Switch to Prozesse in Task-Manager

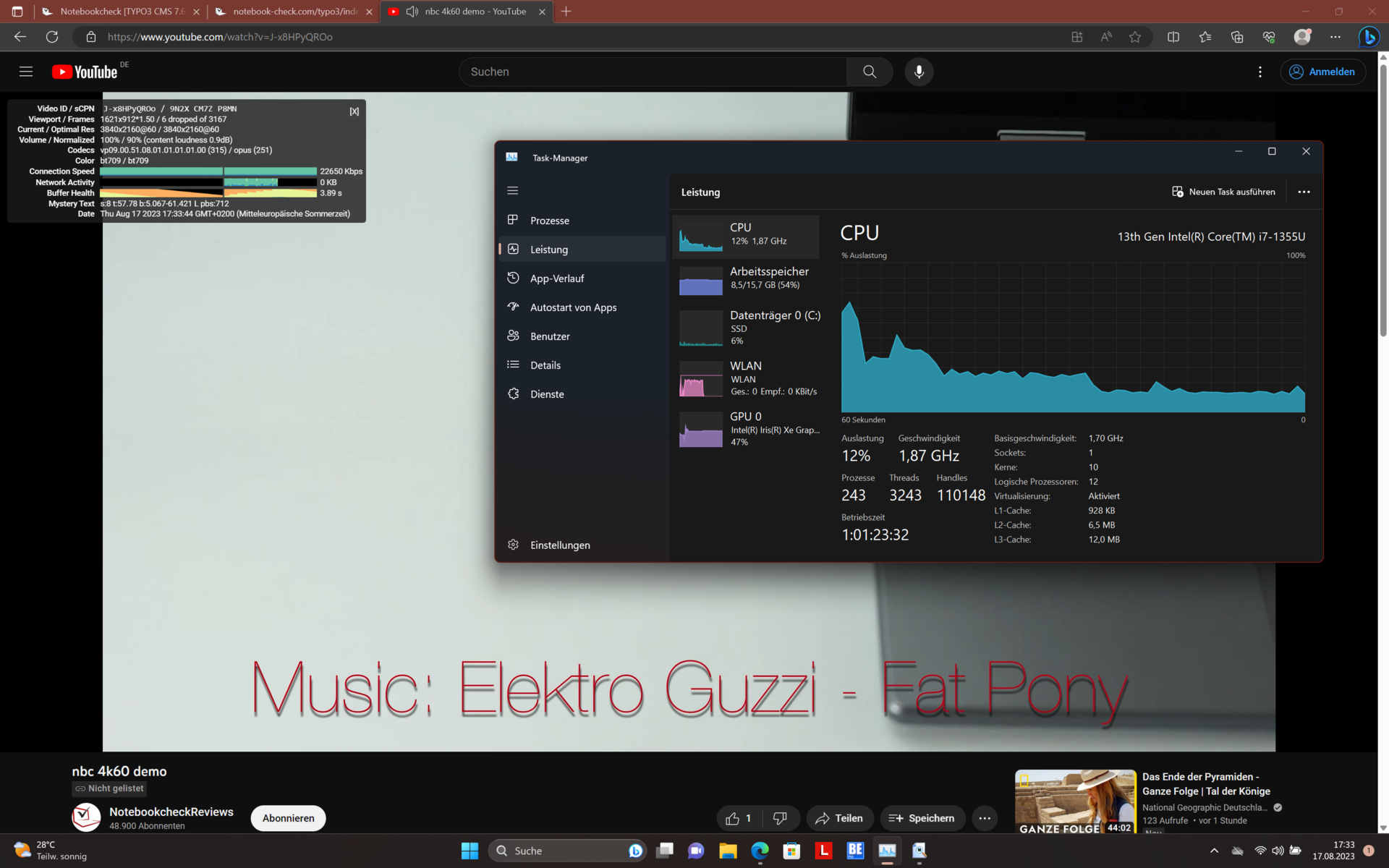click(x=549, y=221)
